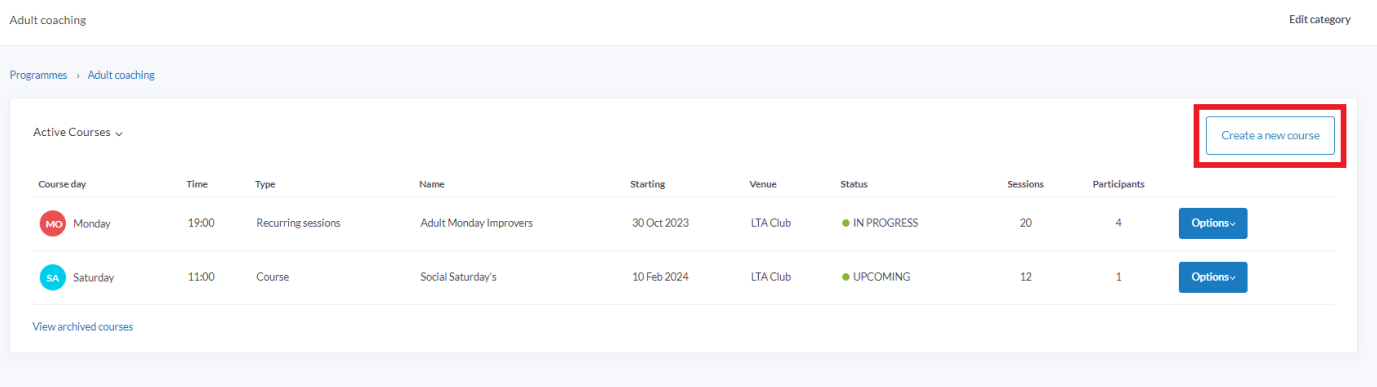Select the Adult Monday Improvers course name
This screenshot has width=1377, height=387.
477,223
